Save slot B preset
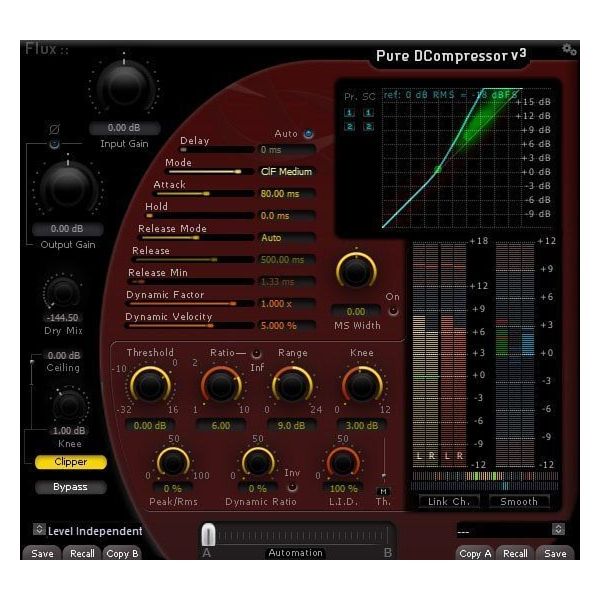The width and height of the screenshot is (600, 600). [555, 553]
